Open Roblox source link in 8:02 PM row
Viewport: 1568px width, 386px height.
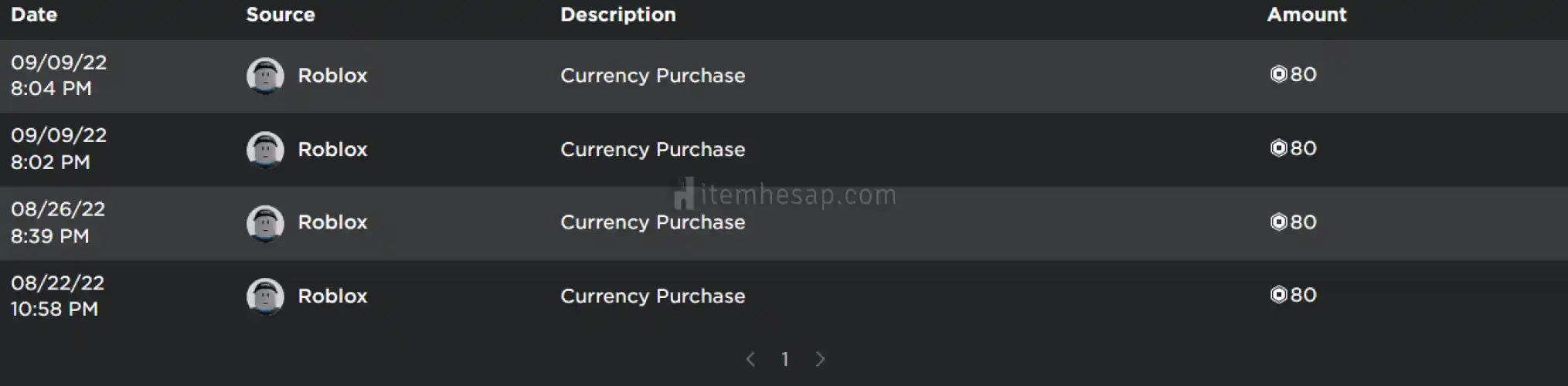click(x=332, y=149)
